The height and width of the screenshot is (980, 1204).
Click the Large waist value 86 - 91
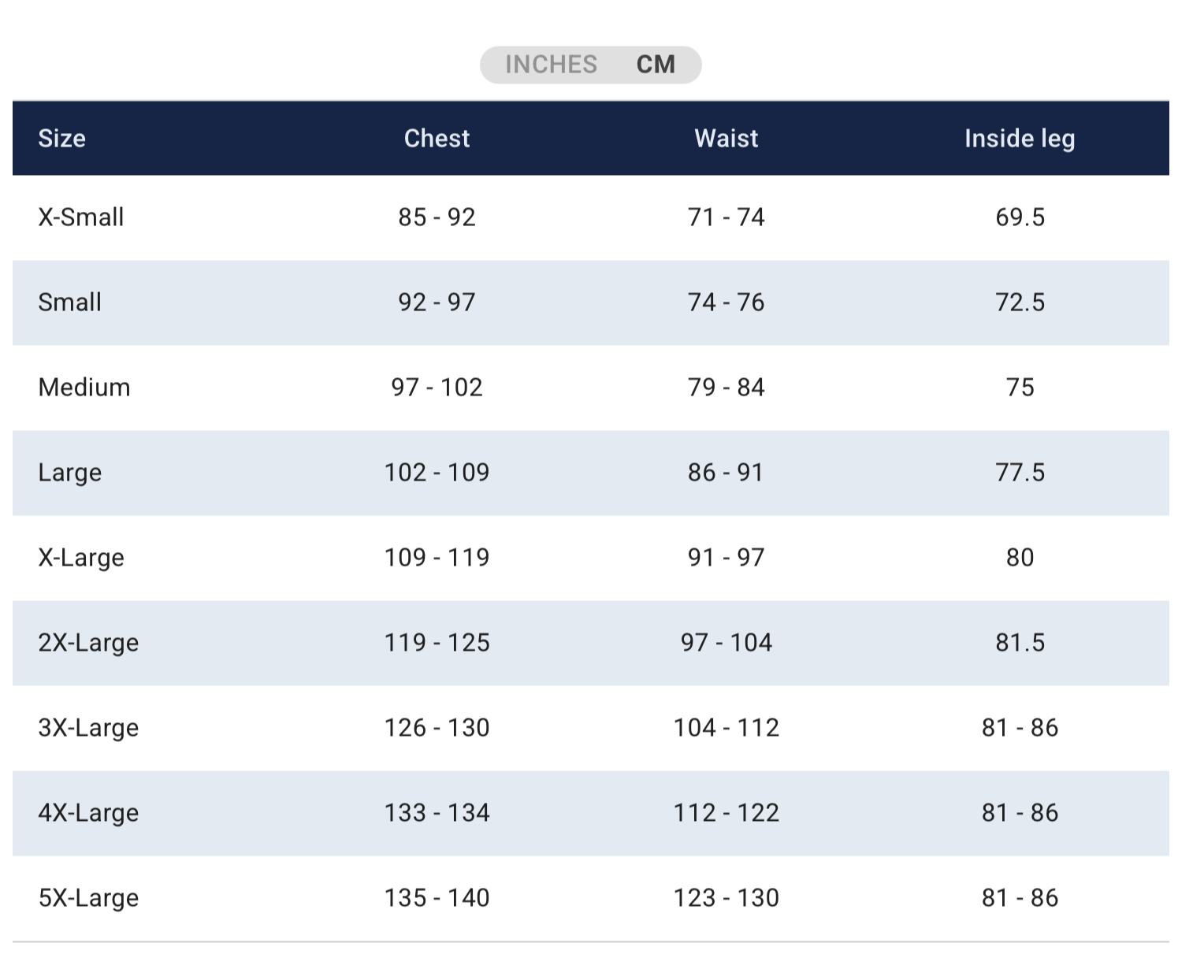point(726,473)
